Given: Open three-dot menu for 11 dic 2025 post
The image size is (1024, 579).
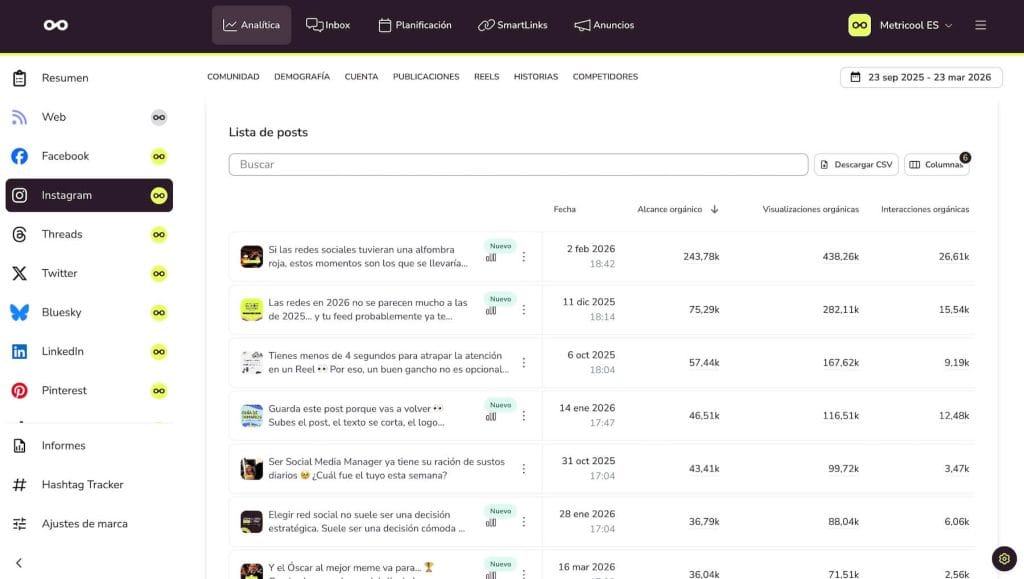Looking at the screenshot, I should (x=523, y=310).
